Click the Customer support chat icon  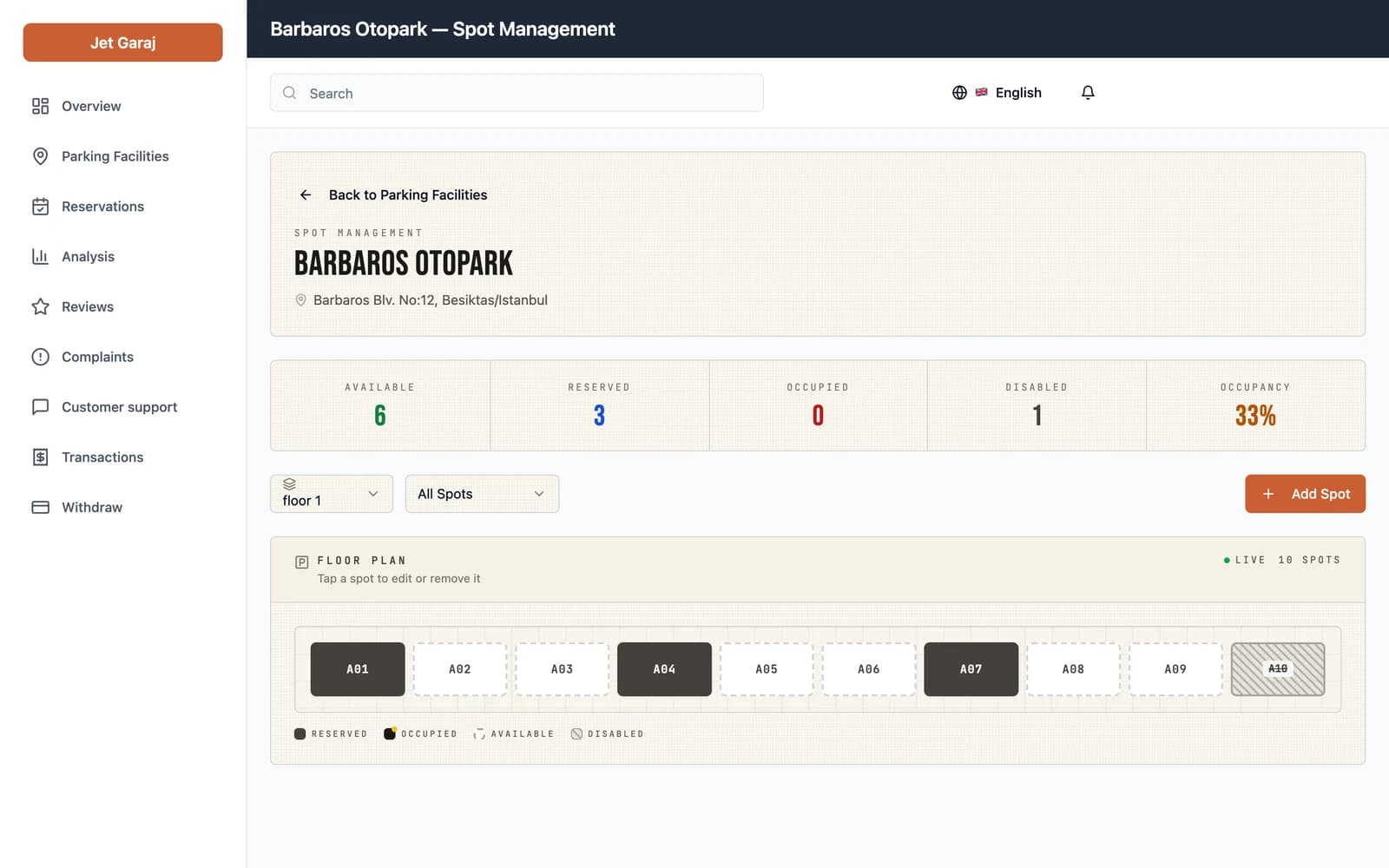(x=40, y=407)
